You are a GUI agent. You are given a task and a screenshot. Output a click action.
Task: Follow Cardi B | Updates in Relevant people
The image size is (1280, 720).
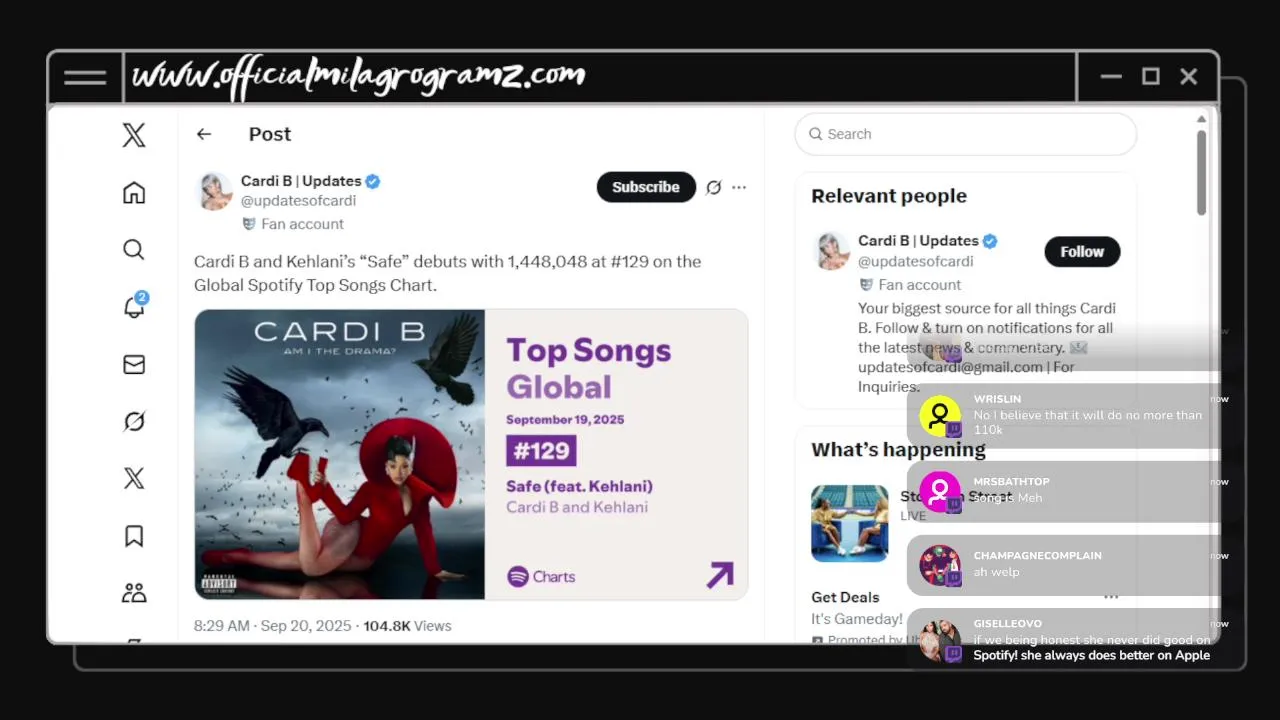[1082, 252]
